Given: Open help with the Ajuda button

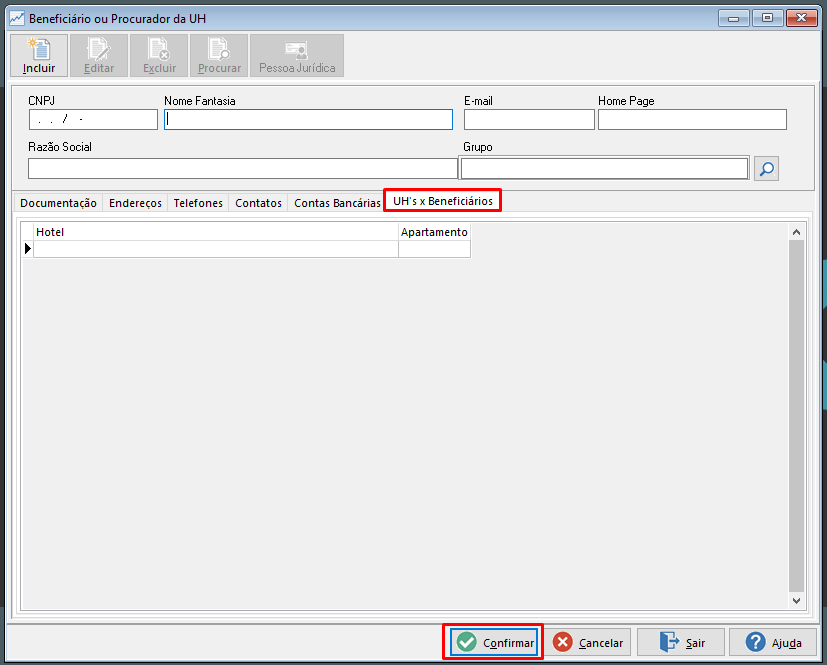Looking at the screenshot, I should (773, 642).
